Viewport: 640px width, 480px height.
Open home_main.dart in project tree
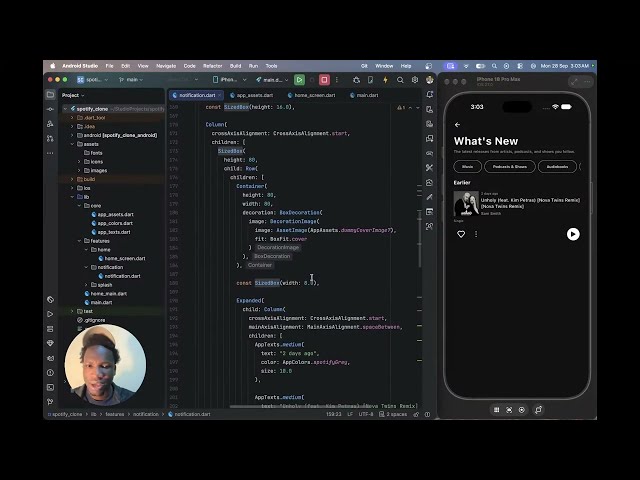coord(106,294)
